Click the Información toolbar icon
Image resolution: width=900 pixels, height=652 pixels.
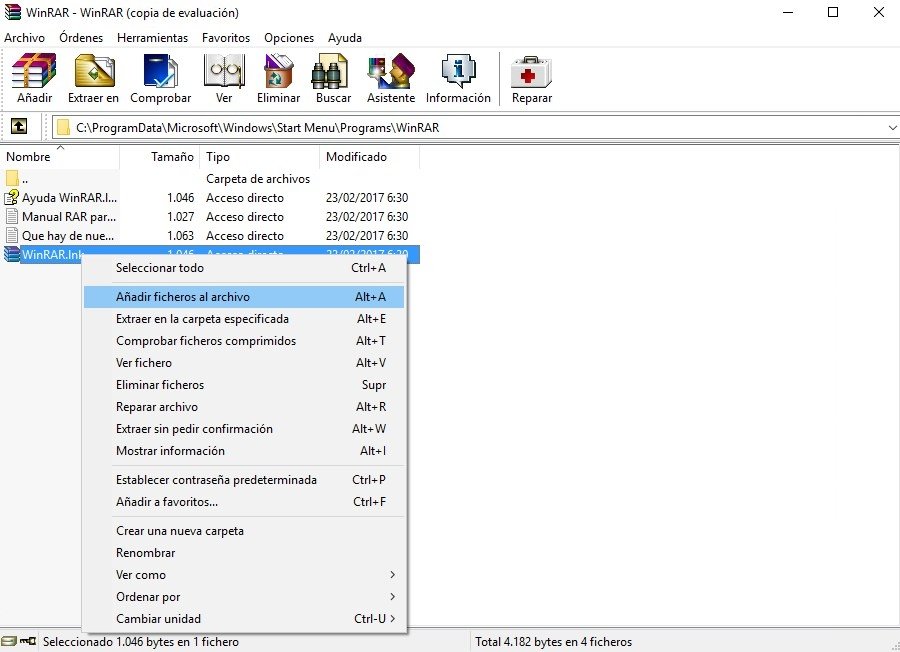pos(459,71)
